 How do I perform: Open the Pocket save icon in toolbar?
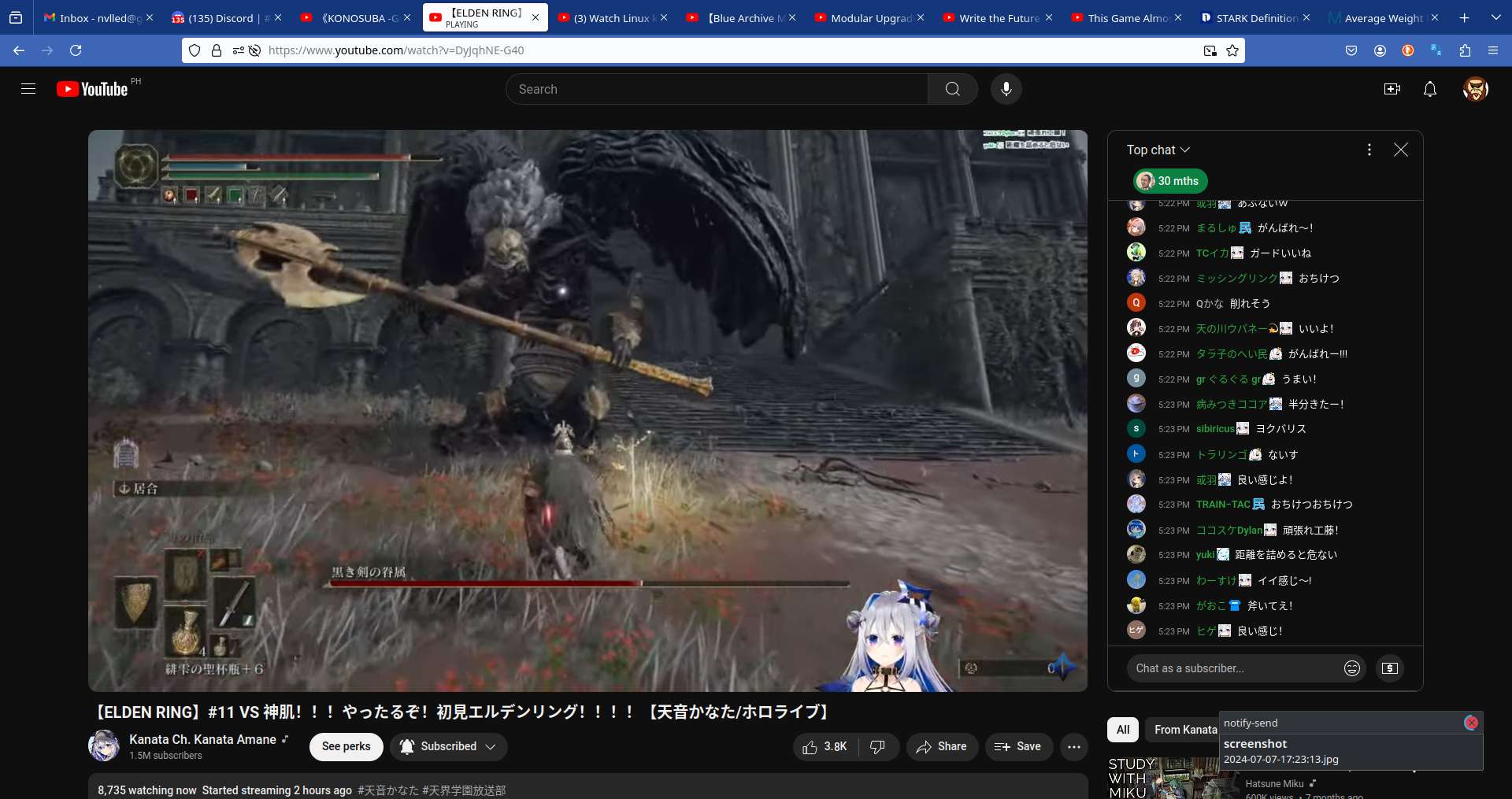1351,50
